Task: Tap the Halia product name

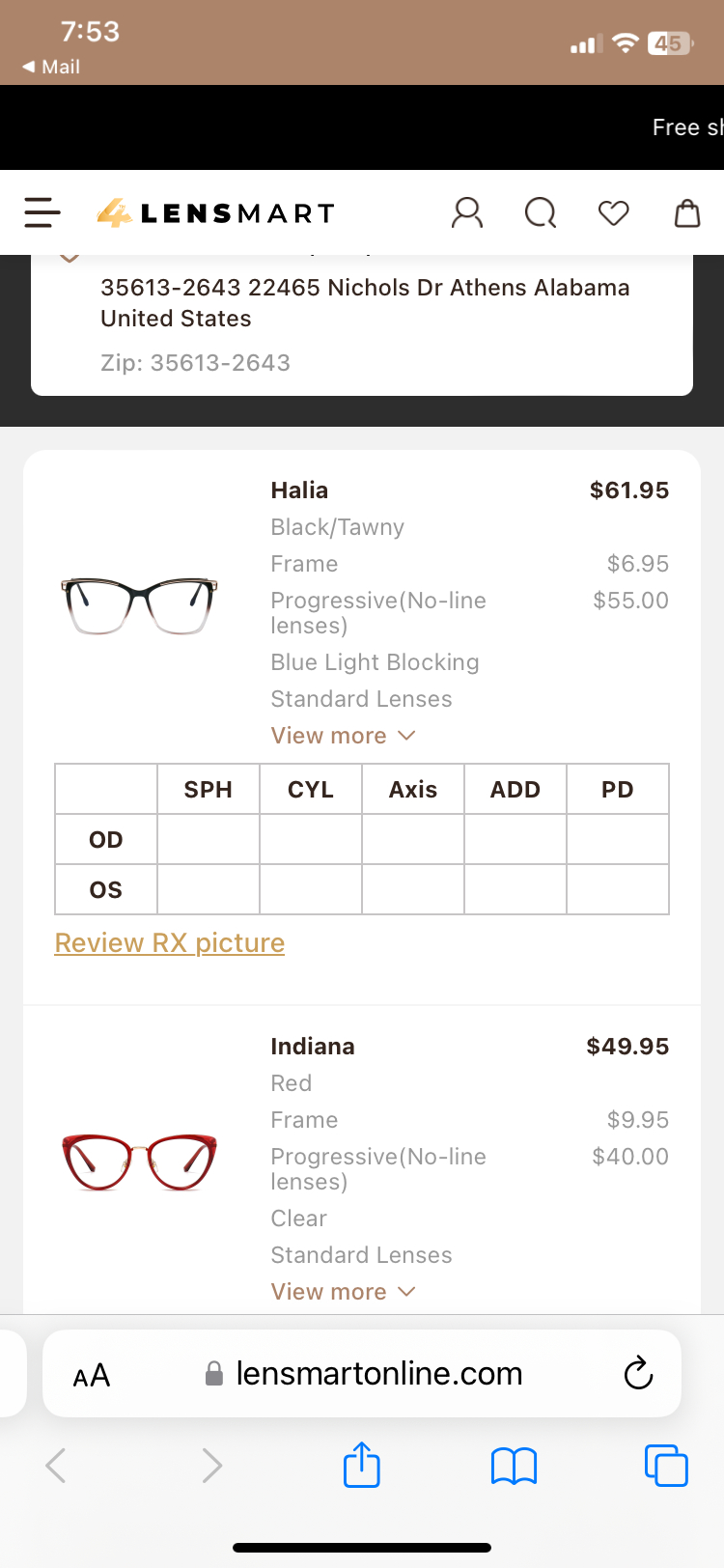Action: coord(299,490)
